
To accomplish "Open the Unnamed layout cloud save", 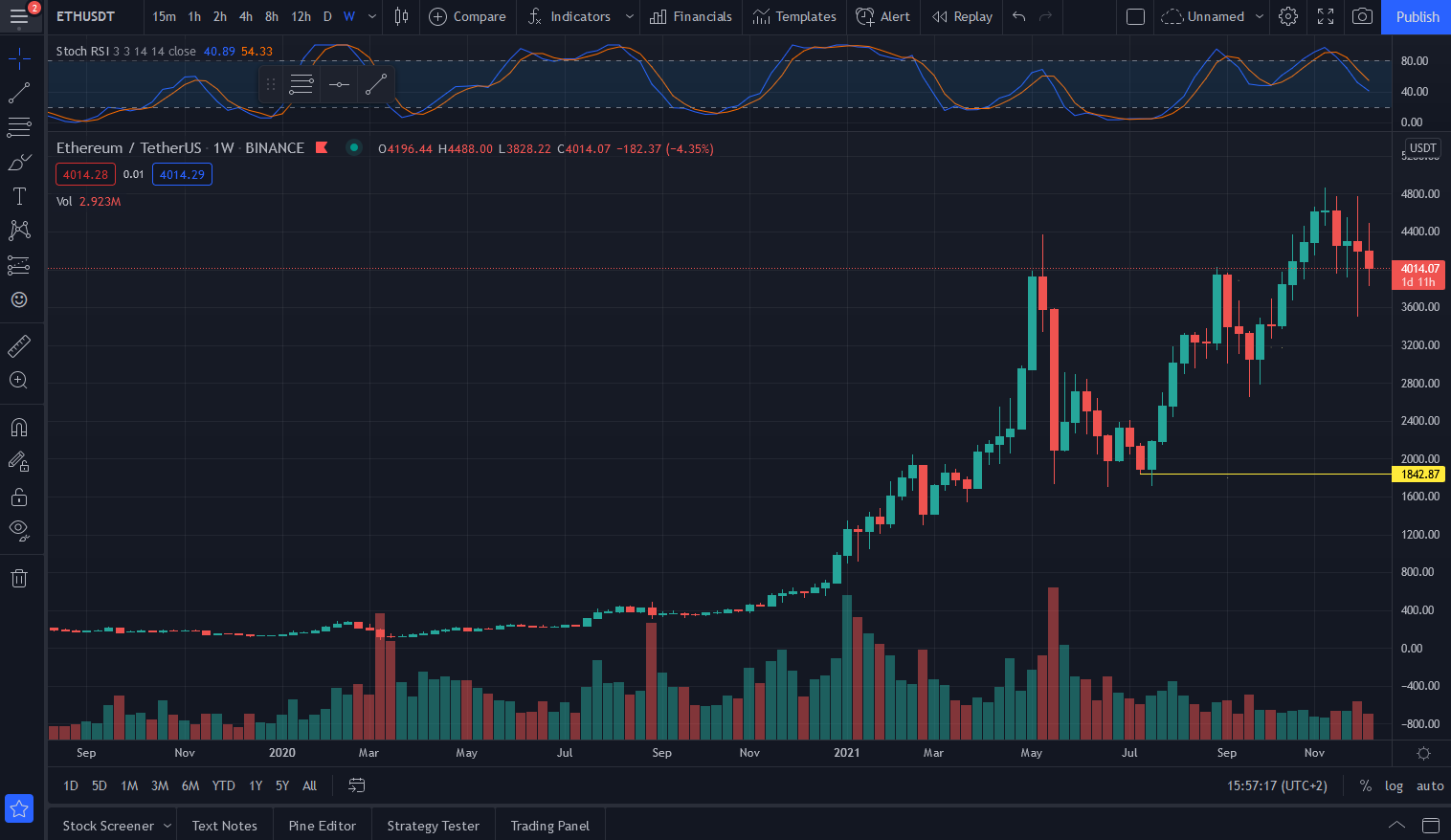I will pyautogui.click(x=1203, y=16).
